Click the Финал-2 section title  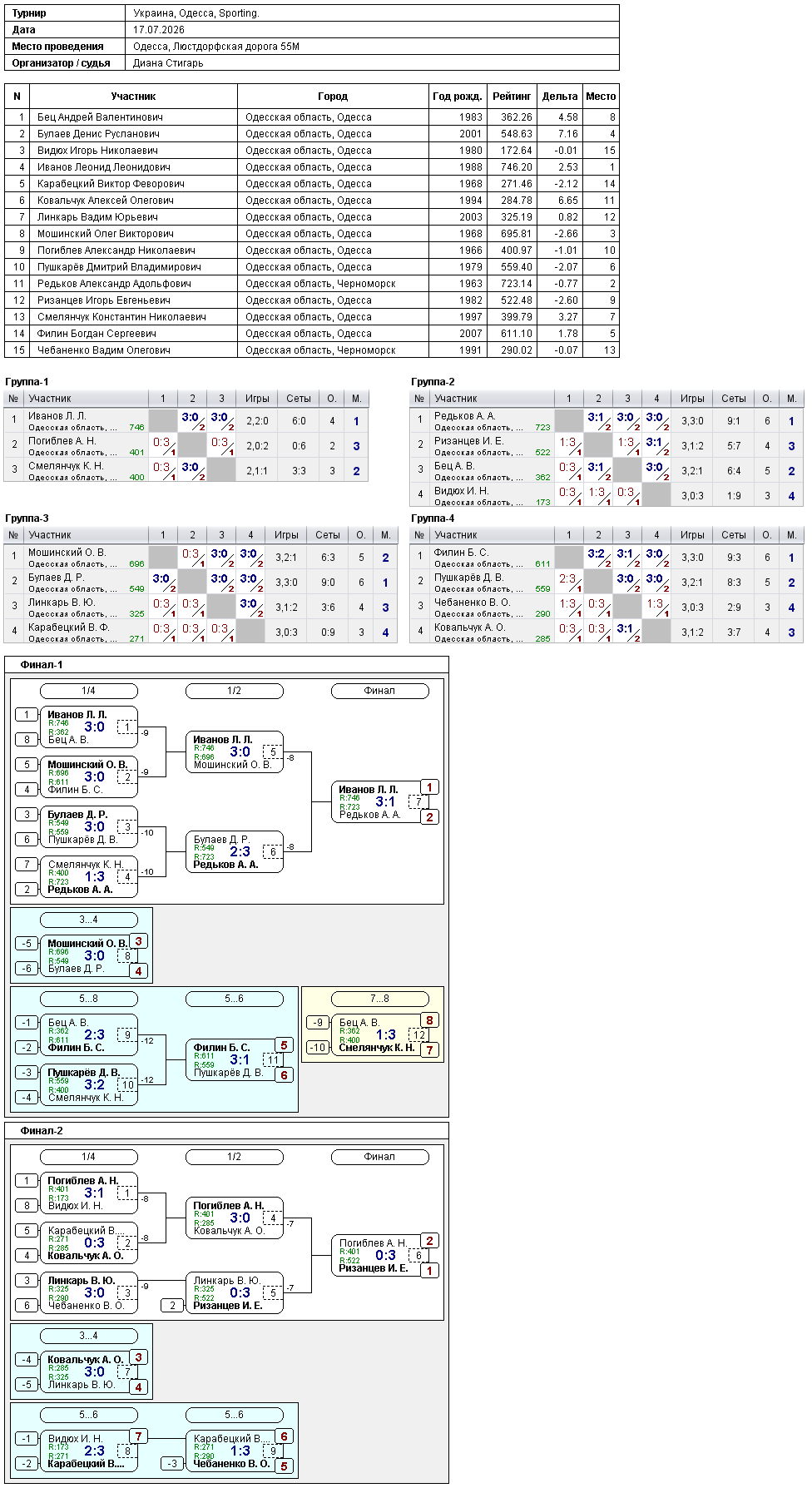click(x=42, y=1131)
